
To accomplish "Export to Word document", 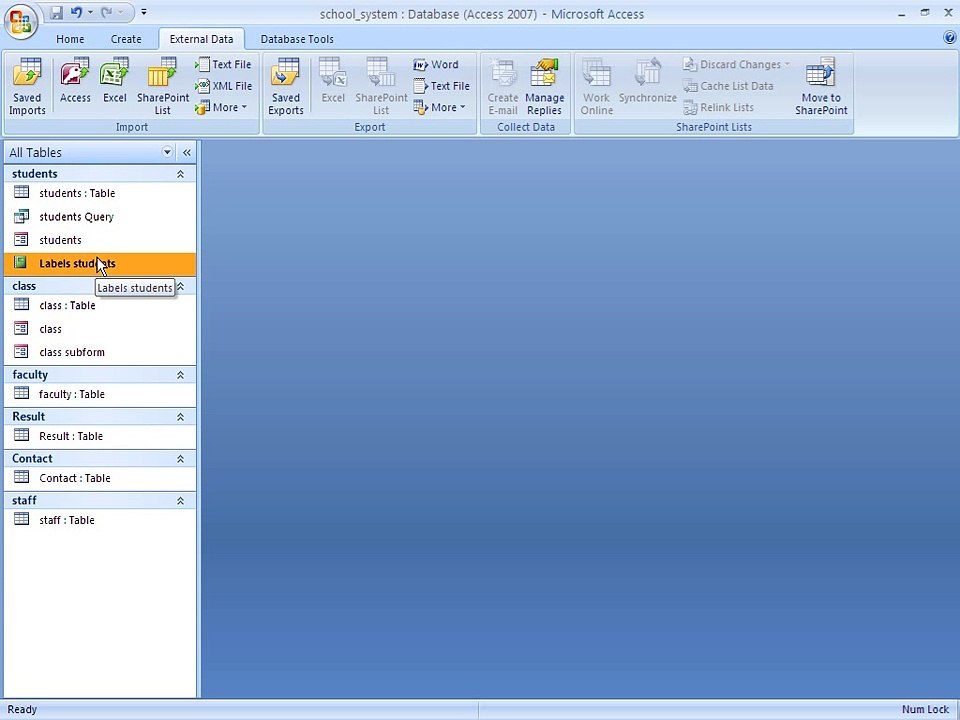I will [x=436, y=64].
